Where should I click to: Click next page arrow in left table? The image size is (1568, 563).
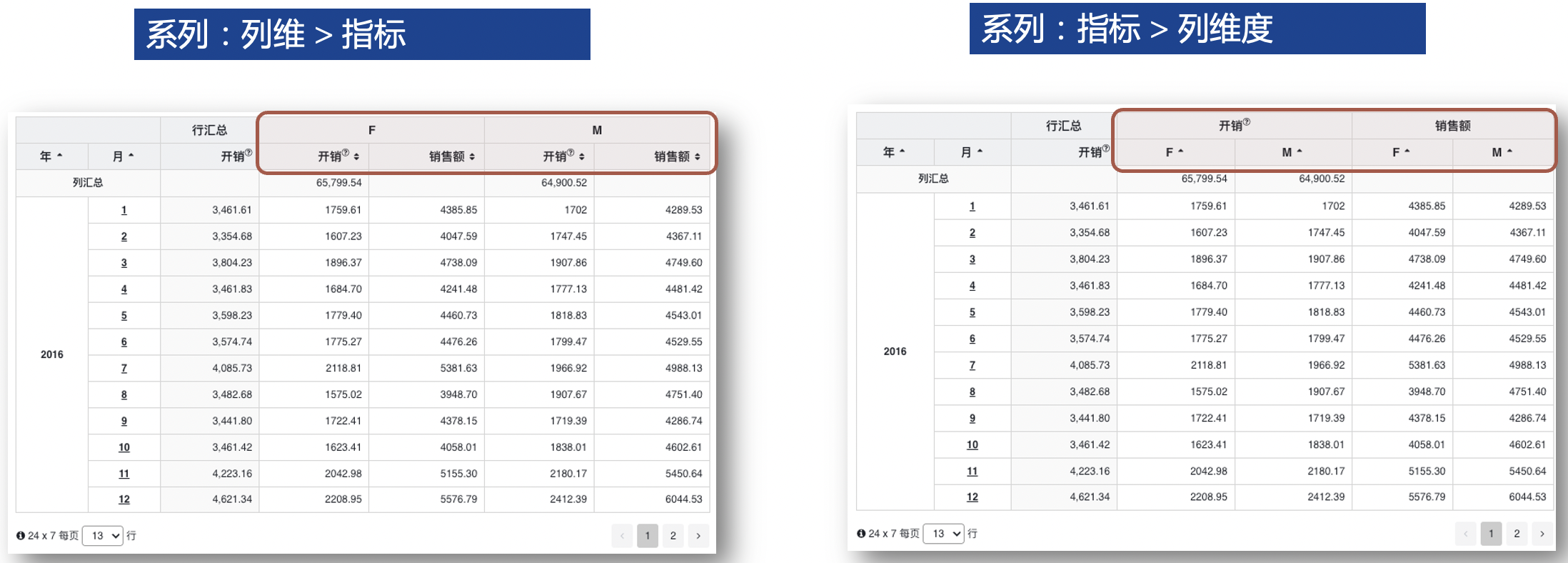click(x=698, y=535)
